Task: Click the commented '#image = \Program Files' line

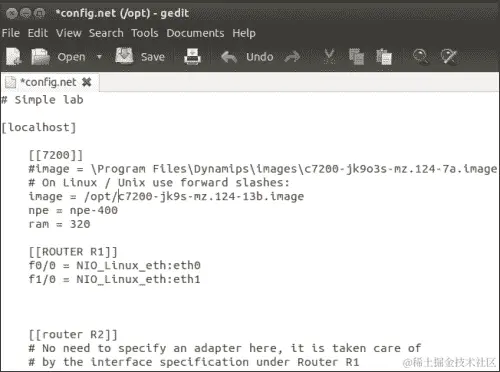Action: 263,169
